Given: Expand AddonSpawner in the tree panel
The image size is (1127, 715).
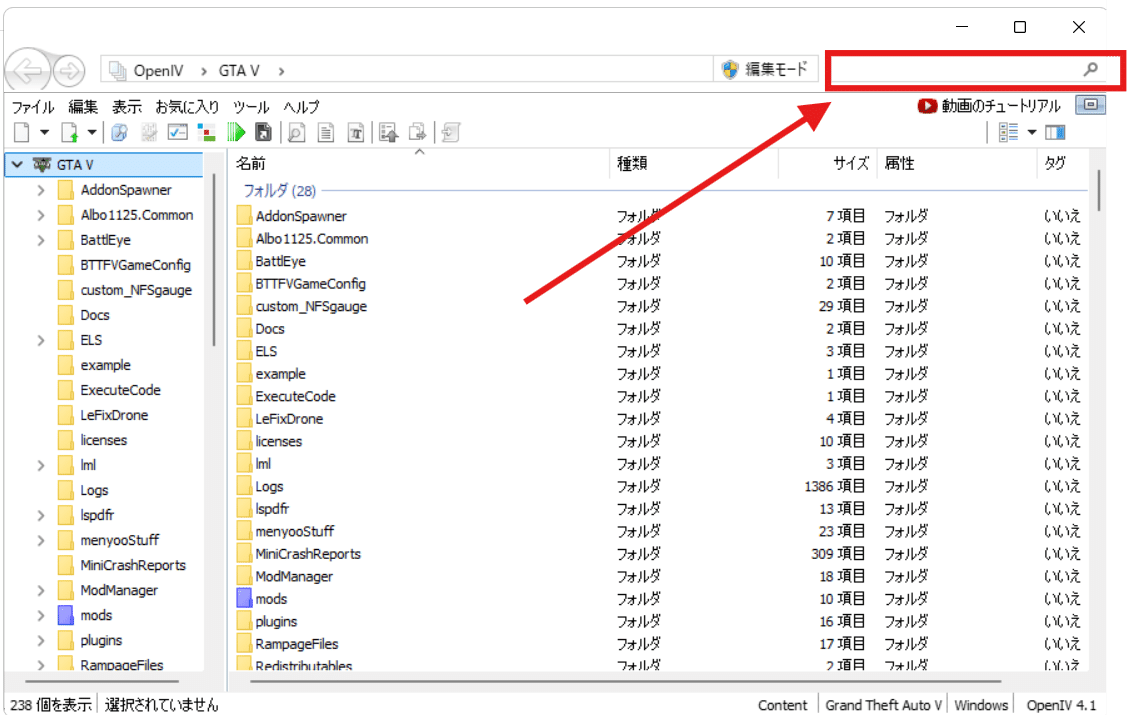Looking at the screenshot, I should coord(41,190).
